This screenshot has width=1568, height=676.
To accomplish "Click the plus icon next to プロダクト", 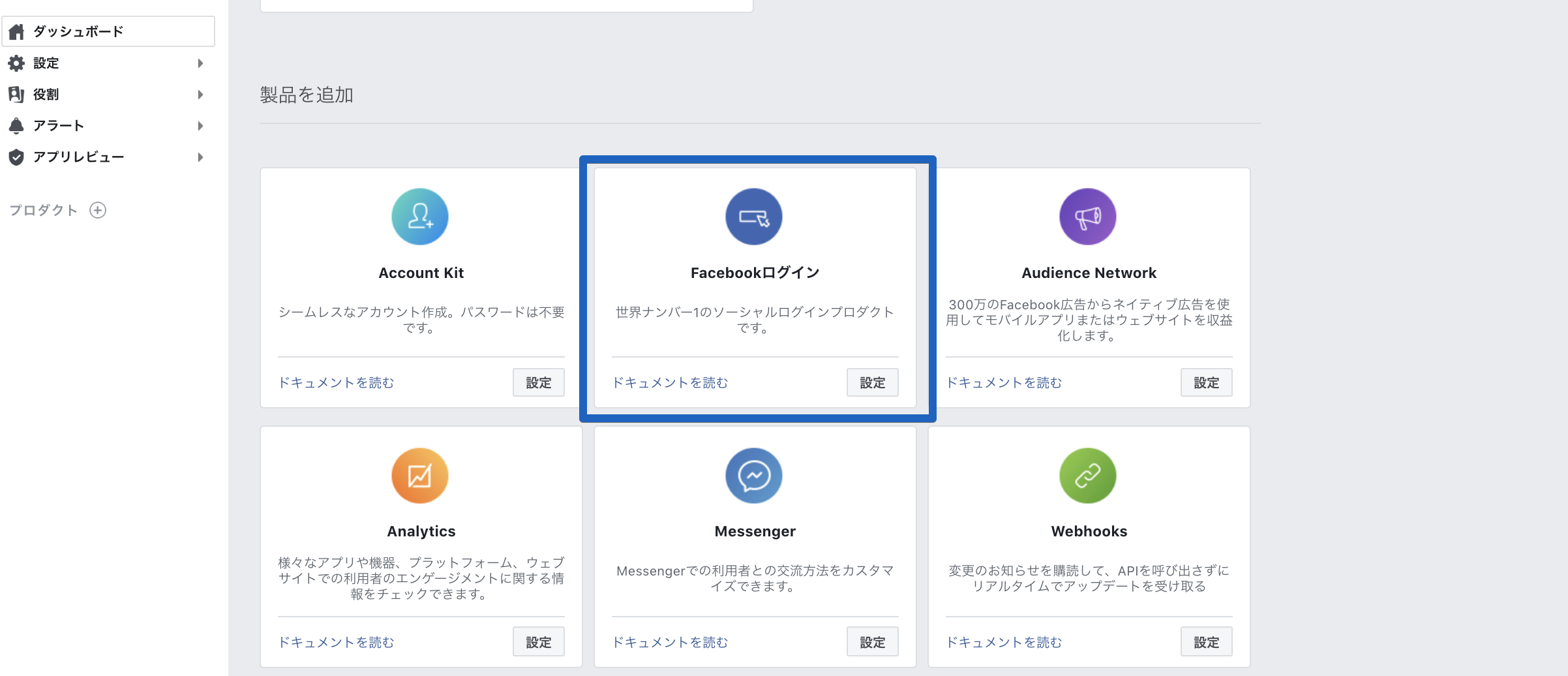I will click(x=98, y=209).
